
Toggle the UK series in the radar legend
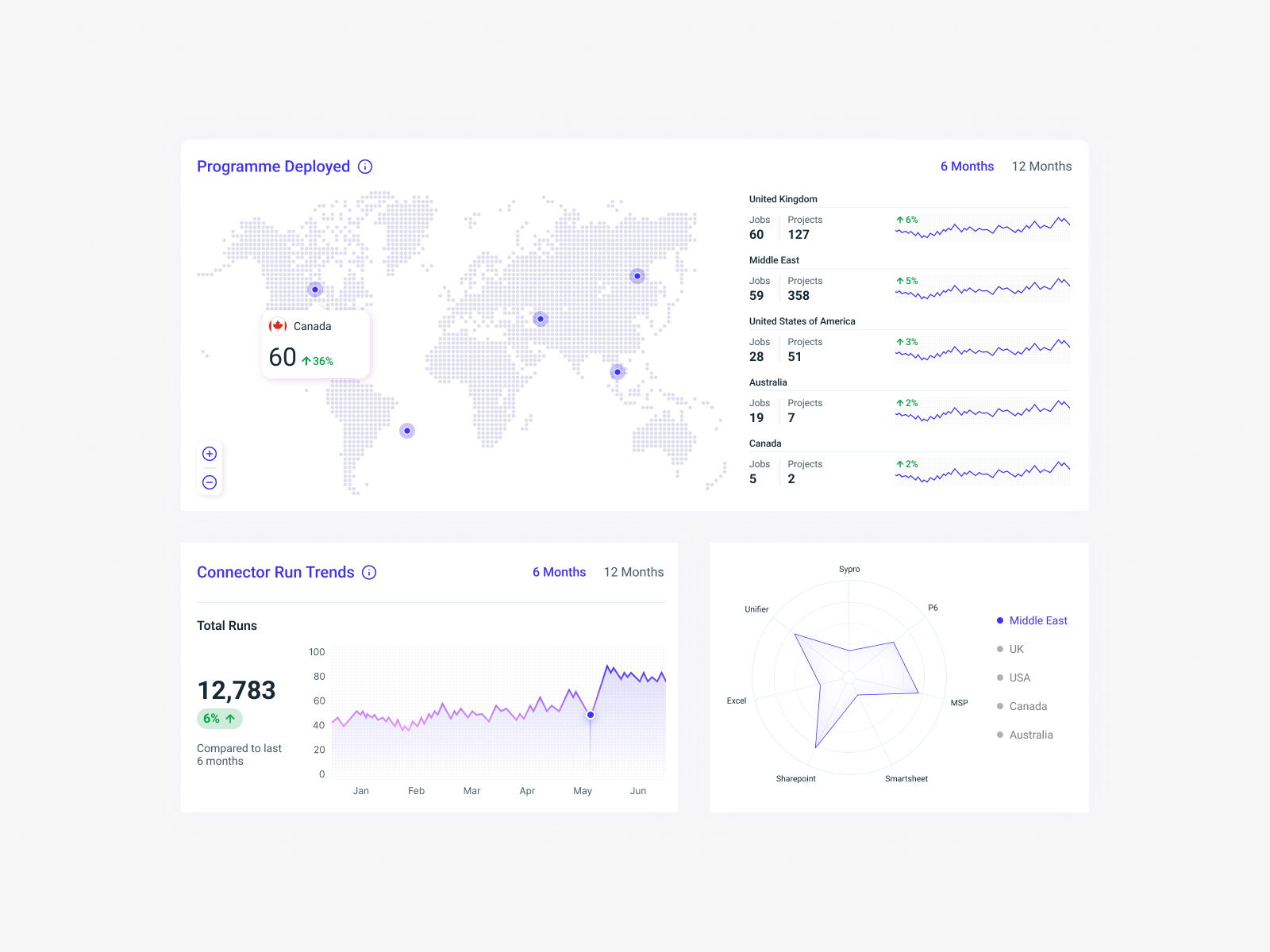(x=1015, y=649)
